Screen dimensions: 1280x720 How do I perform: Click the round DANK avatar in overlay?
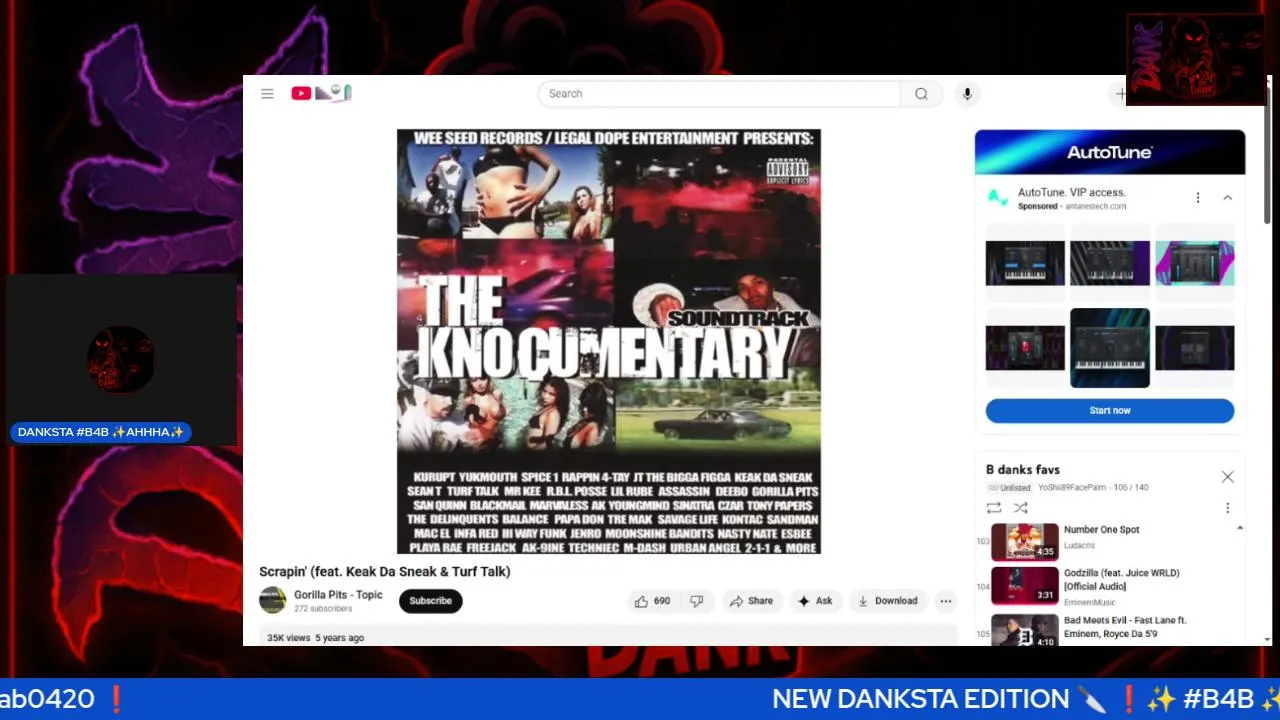[x=120, y=359]
